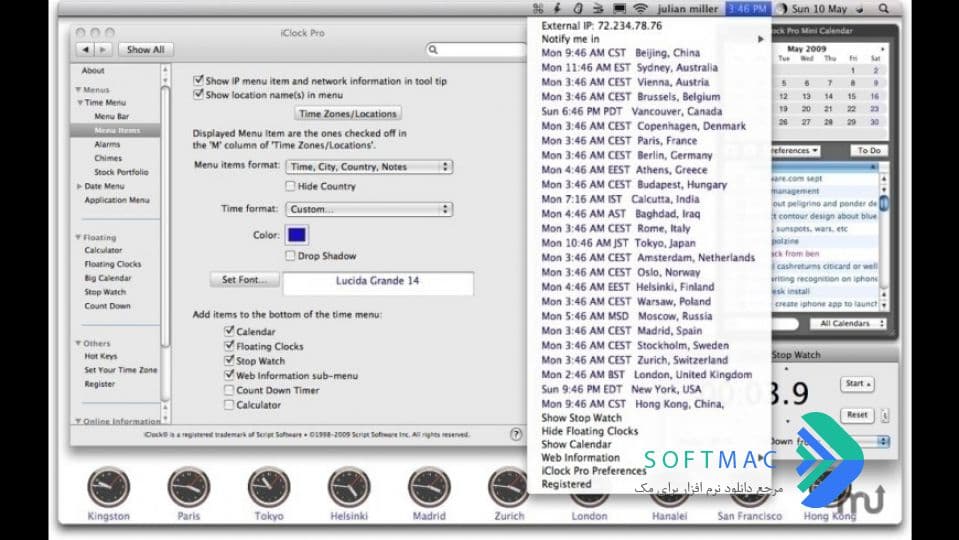This screenshot has height=540, width=959.
Task: Click the Kingston floating clock
Action: coord(108,487)
